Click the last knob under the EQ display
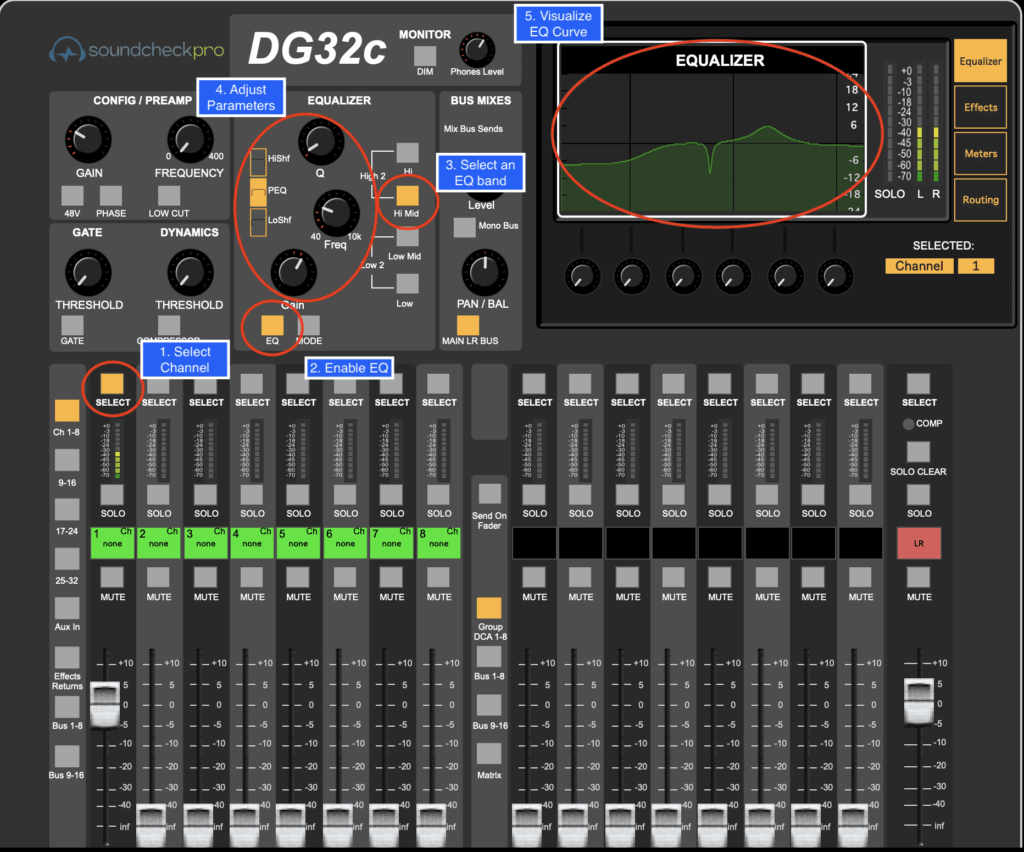Screen dimensions: 1024x852 click(x=835, y=276)
